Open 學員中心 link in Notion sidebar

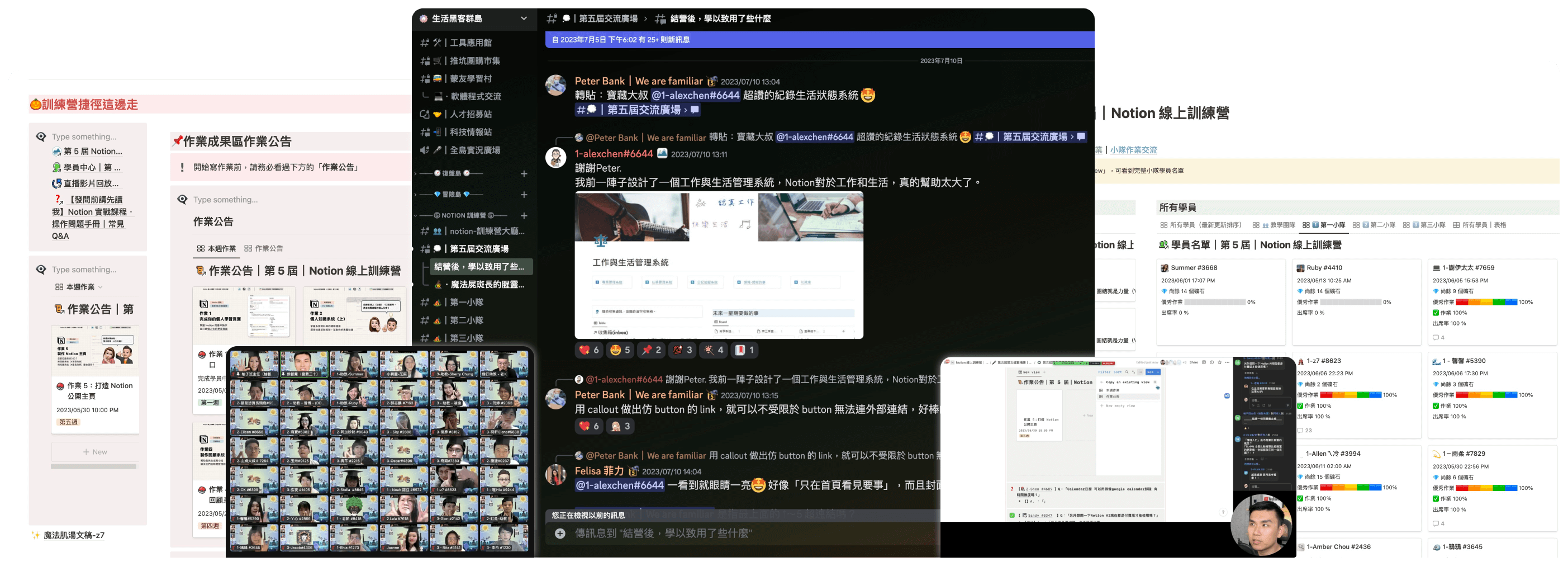click(87, 168)
